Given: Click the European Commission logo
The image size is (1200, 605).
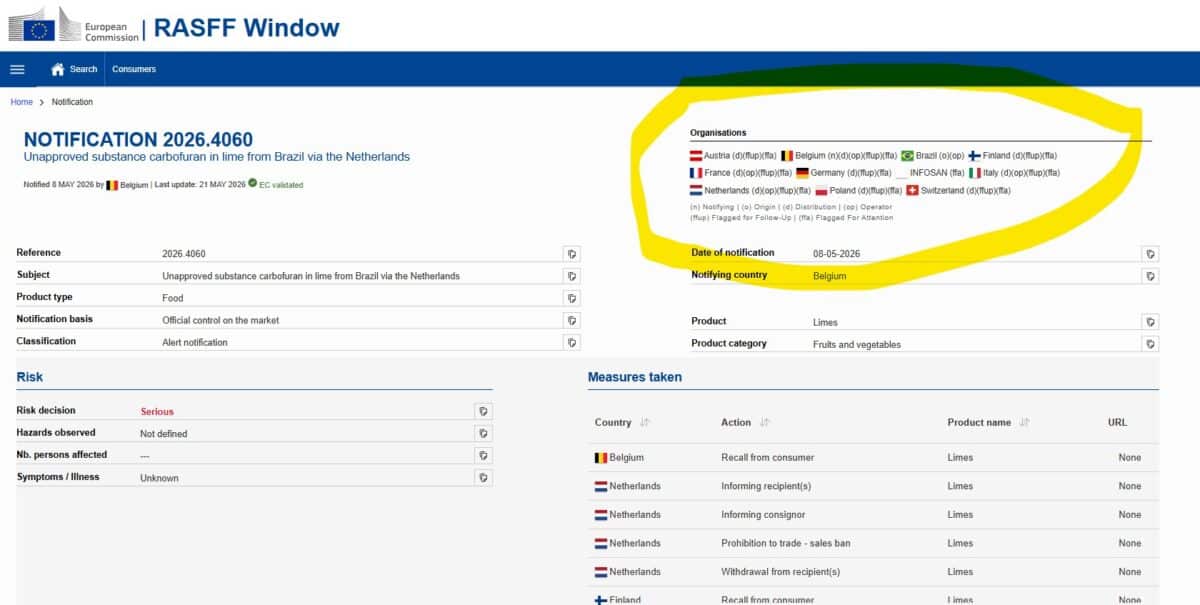Looking at the screenshot, I should (x=73, y=27).
